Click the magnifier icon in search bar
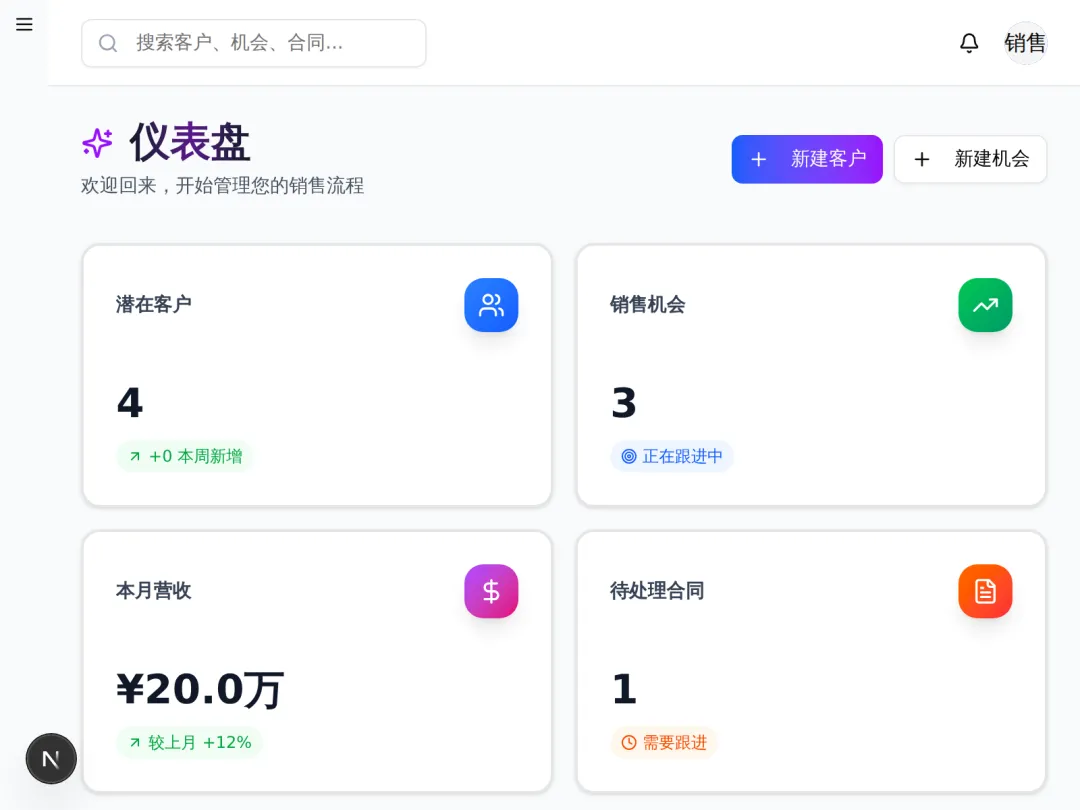Screen dimensions: 1080x810 (x=108, y=43)
